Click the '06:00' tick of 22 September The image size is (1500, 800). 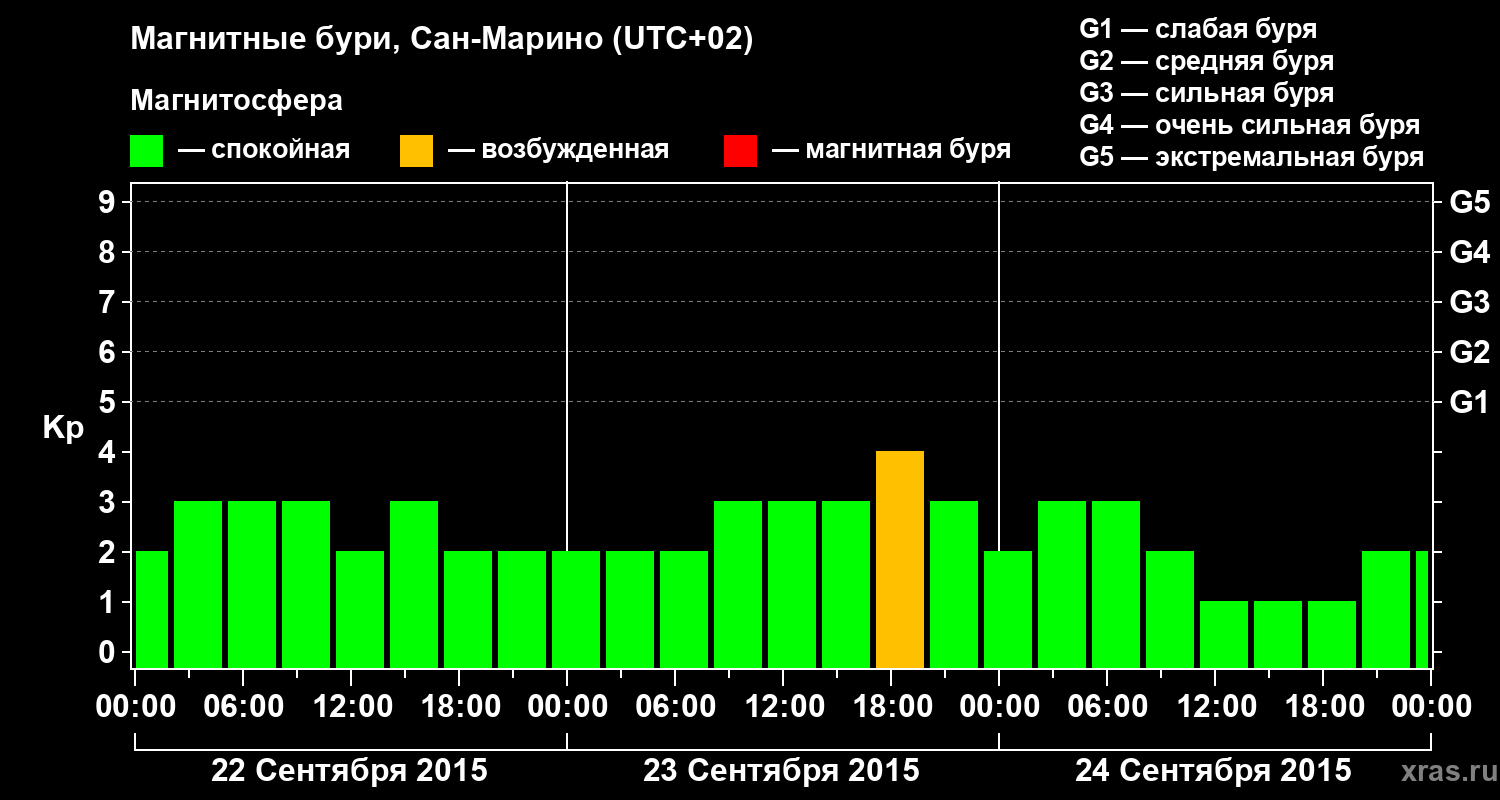(x=243, y=707)
